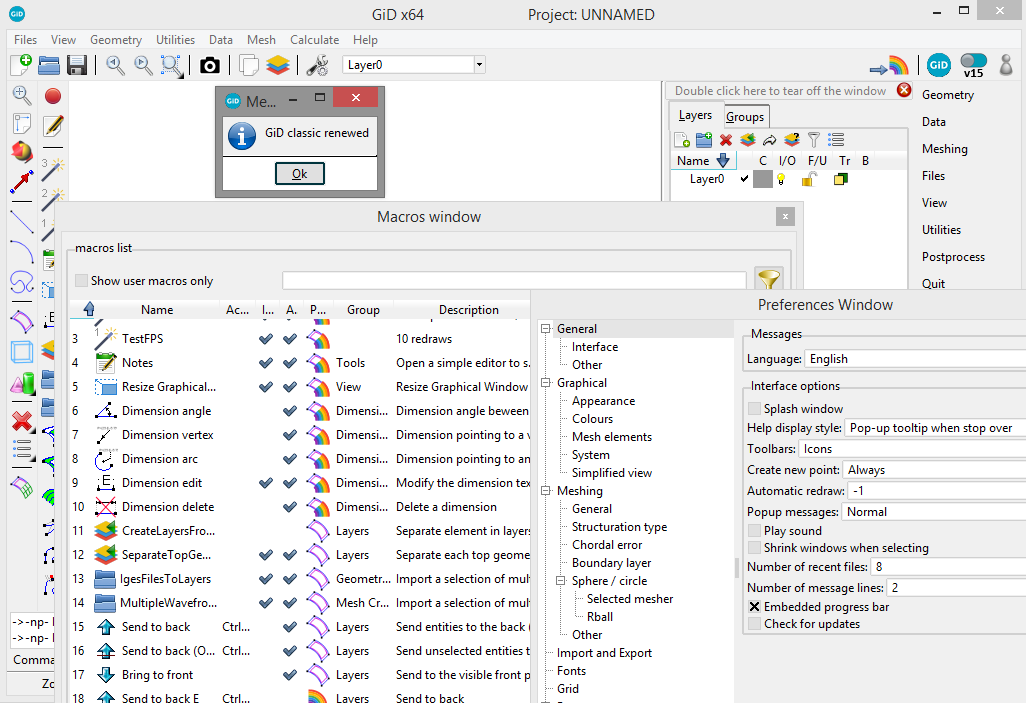The image size is (1026, 703).
Task: Switch to the Groups tab
Action: coord(745,117)
